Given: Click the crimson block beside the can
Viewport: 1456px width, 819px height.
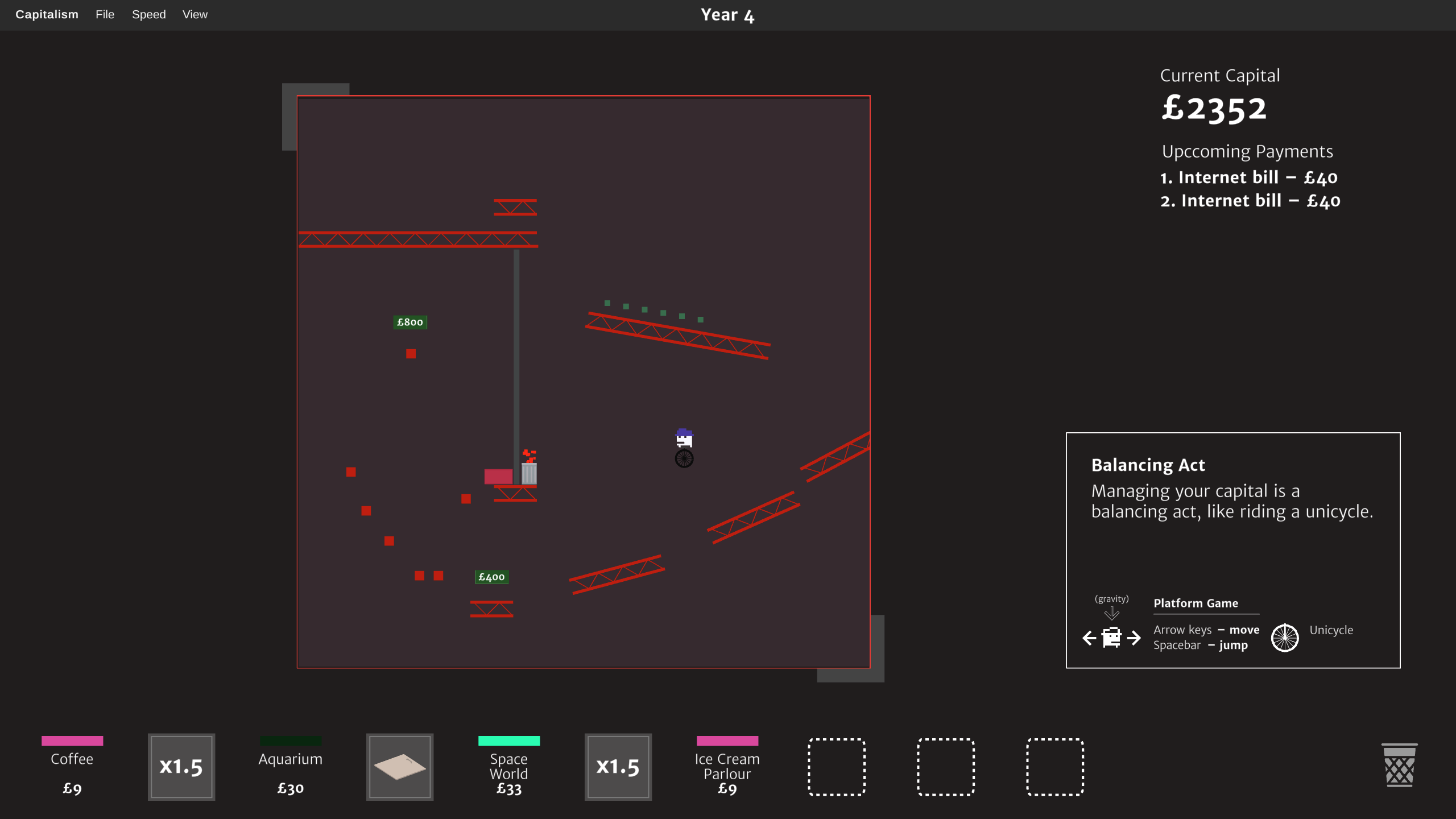Looking at the screenshot, I should pyautogui.click(x=498, y=477).
